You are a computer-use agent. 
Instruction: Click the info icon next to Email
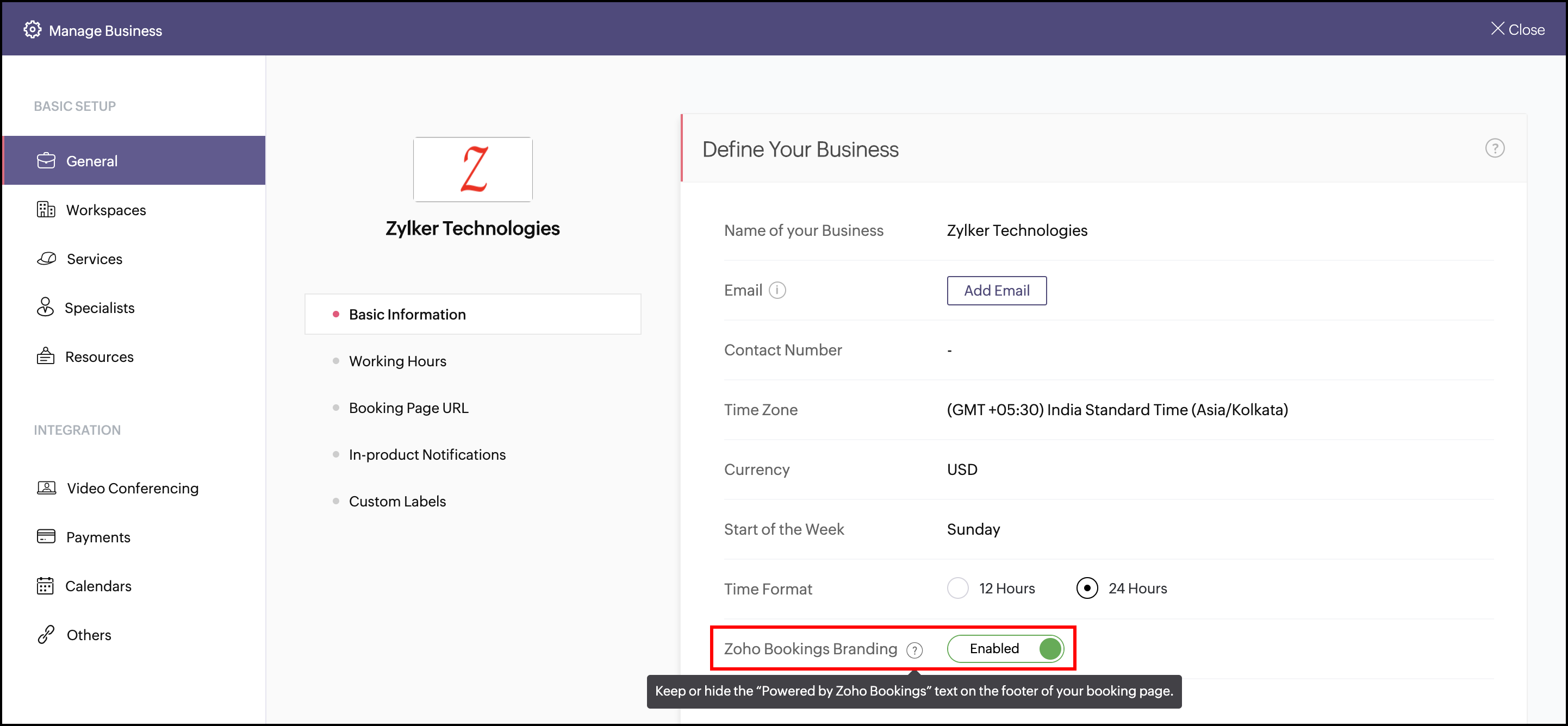pyautogui.click(x=777, y=290)
